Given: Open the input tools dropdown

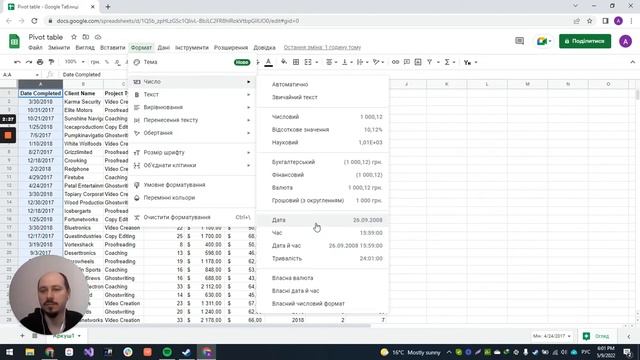Looking at the screenshot, I should pyautogui.click(x=470, y=62).
